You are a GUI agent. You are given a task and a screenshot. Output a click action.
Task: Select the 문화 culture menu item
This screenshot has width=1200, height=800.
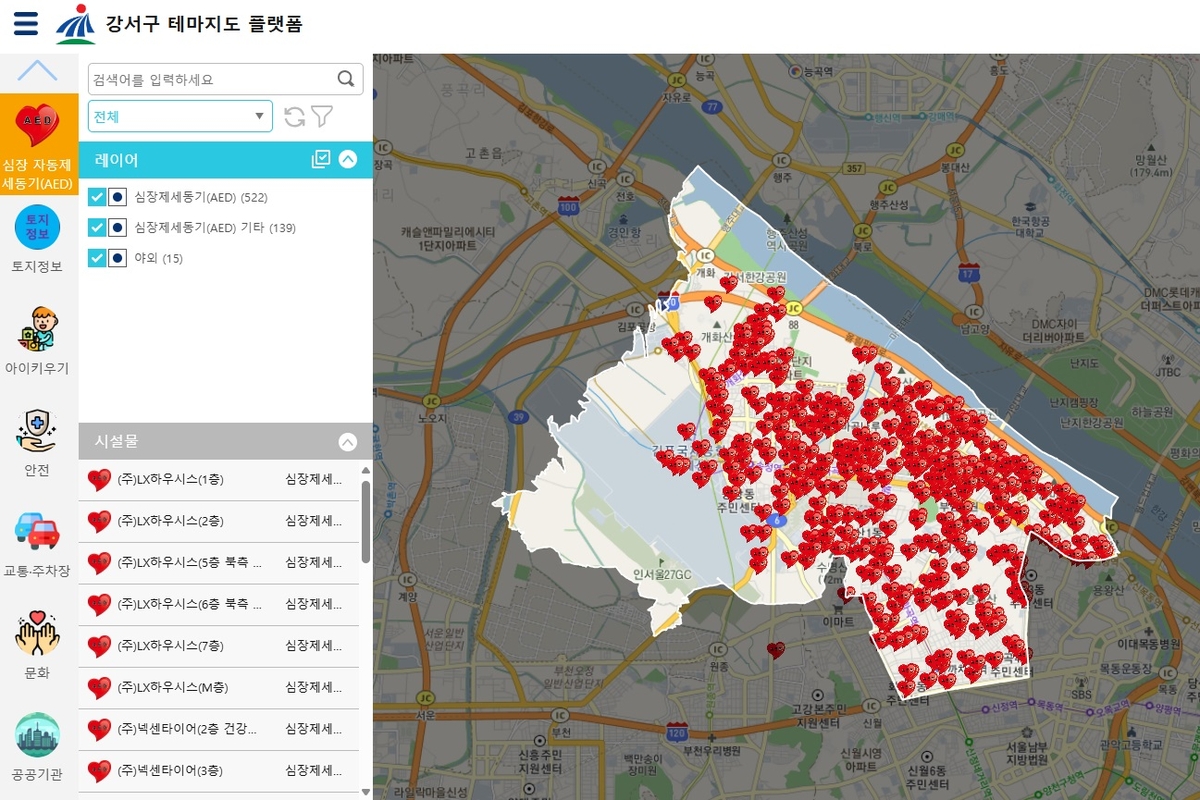37,645
